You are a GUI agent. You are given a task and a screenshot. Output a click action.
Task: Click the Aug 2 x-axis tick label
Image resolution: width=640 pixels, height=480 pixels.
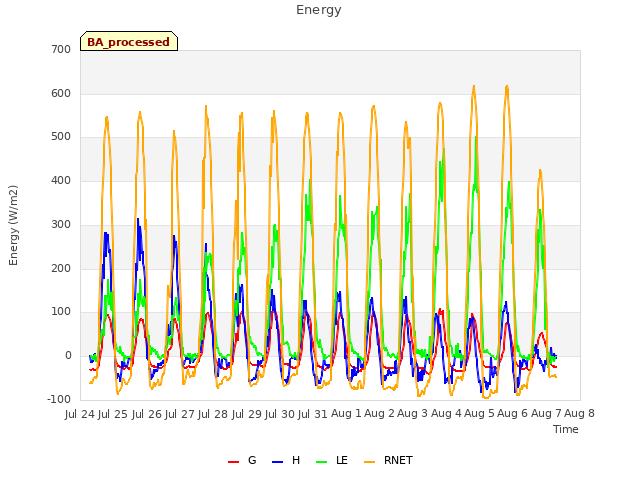[x=380, y=414]
